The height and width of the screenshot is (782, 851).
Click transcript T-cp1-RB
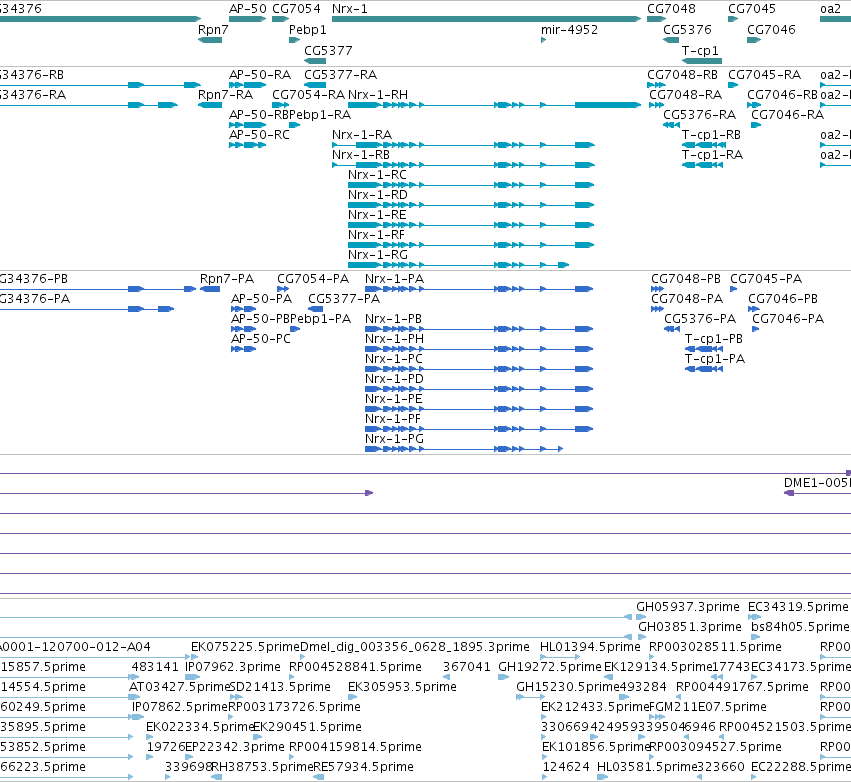(712, 135)
